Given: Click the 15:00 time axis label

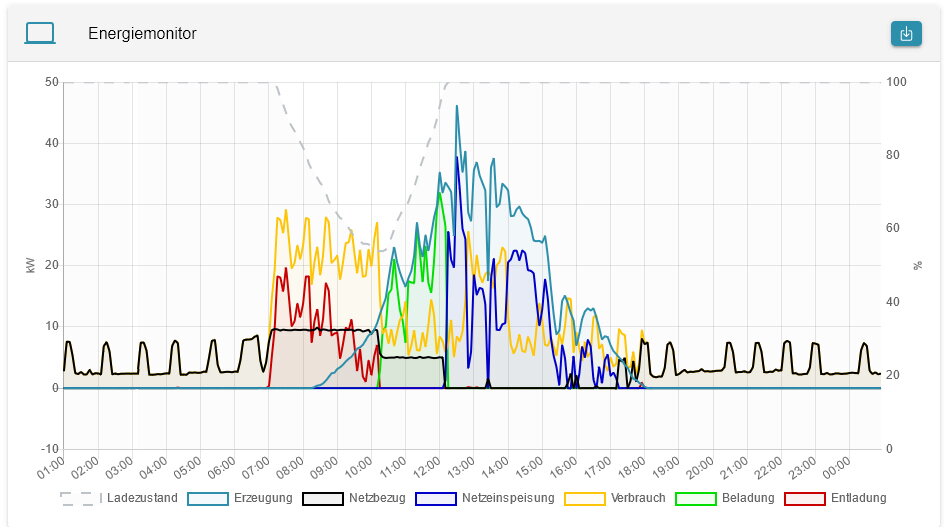Looking at the screenshot, I should point(529,467).
